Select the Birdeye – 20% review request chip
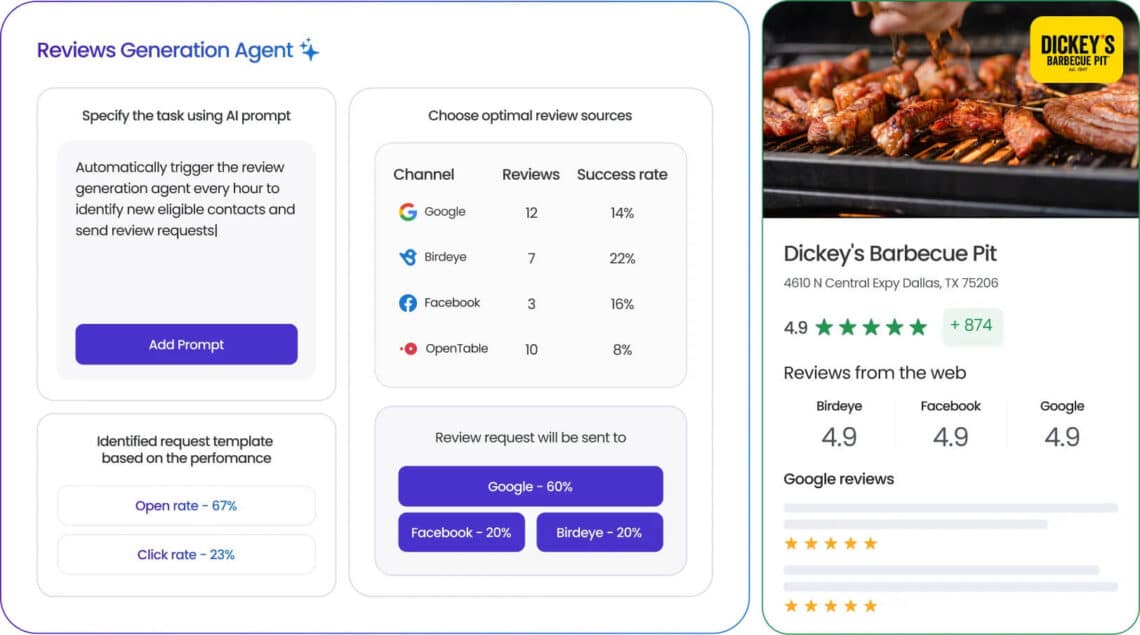1140x635 pixels. click(599, 532)
